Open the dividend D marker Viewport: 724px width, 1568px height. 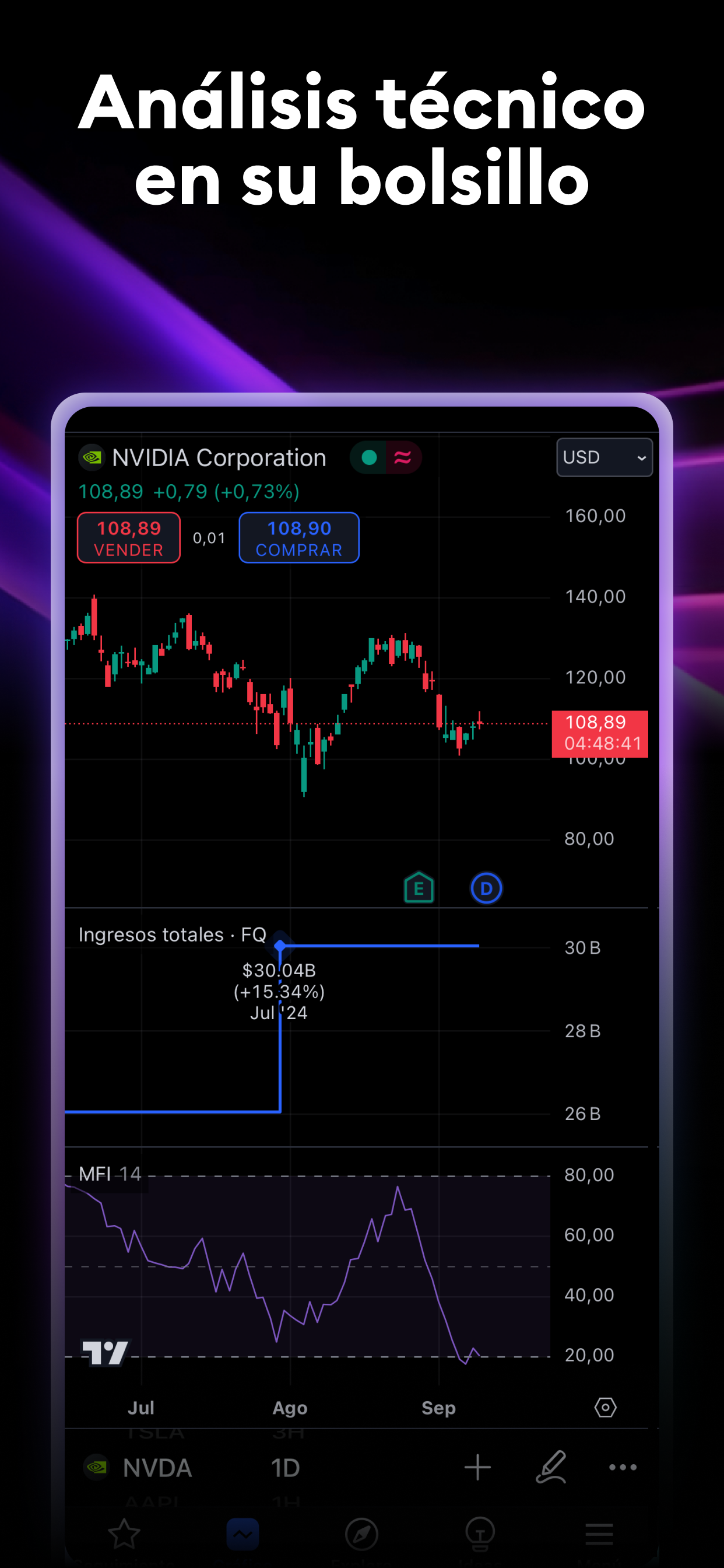(x=486, y=888)
